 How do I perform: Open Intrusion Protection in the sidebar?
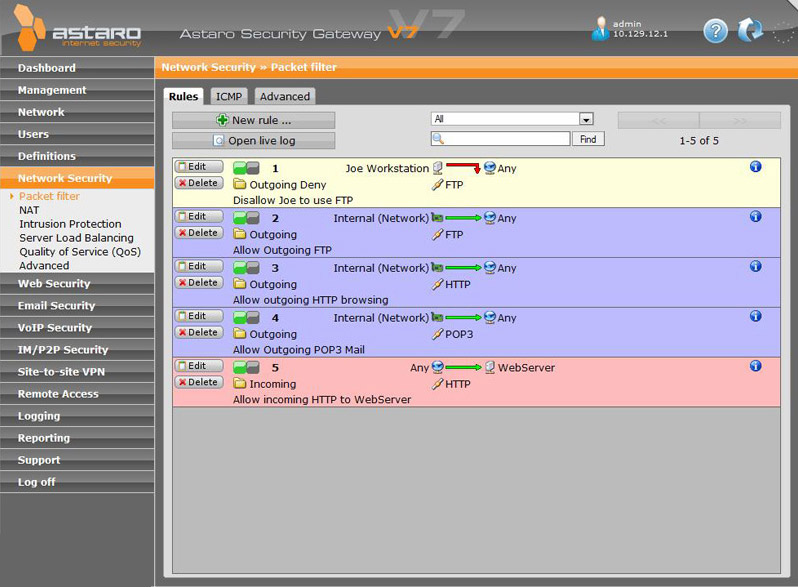click(x=70, y=224)
